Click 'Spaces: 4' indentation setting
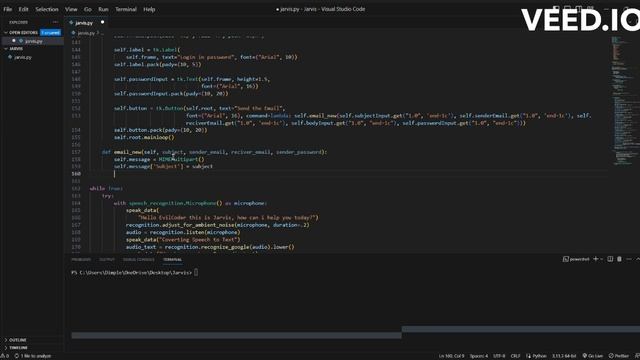 478,356
